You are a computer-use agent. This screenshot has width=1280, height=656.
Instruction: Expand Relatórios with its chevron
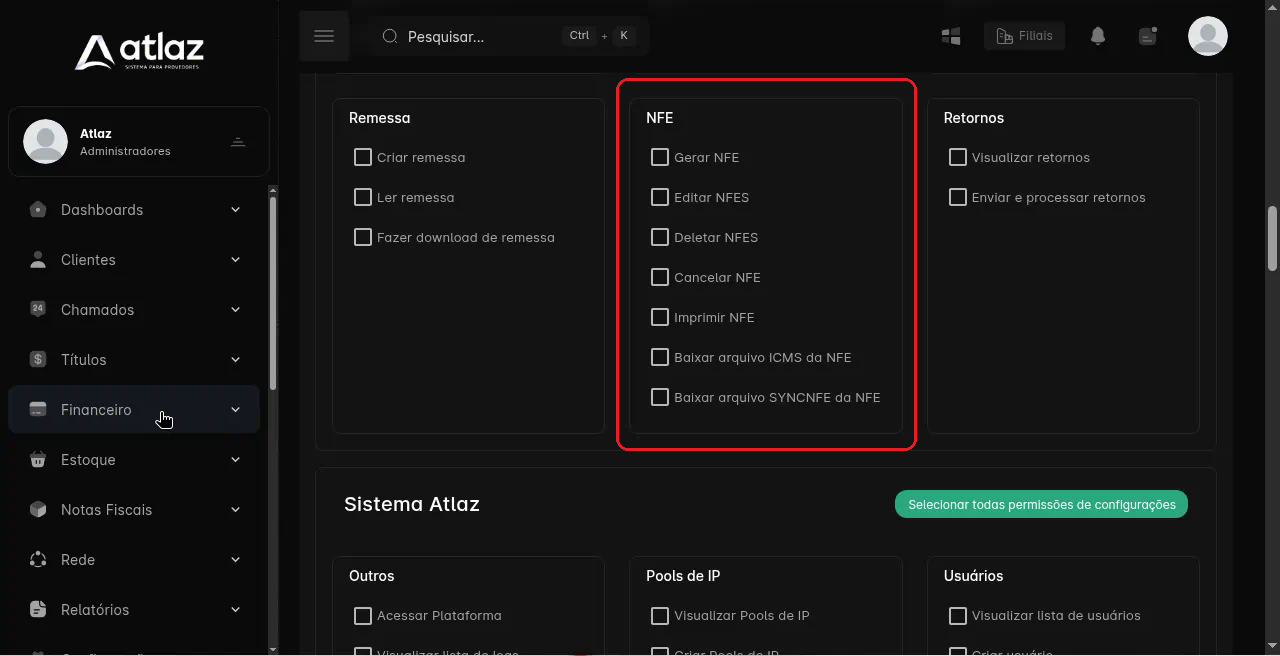click(x=236, y=609)
